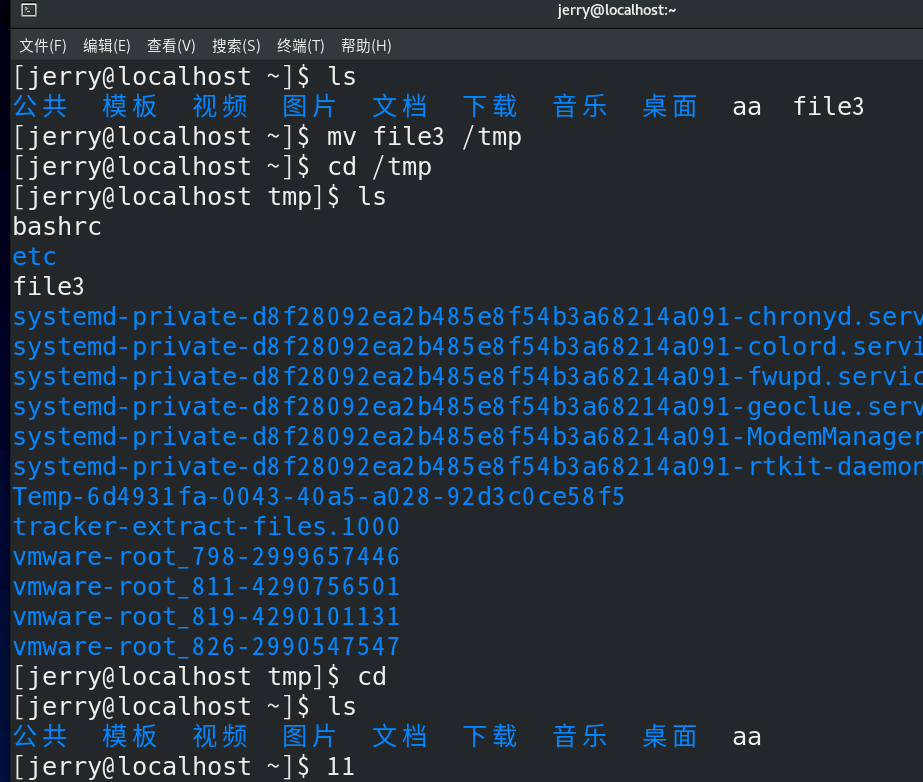
Task: Click 'vmware-root_826-2990547547' entry
Action: coord(207,647)
